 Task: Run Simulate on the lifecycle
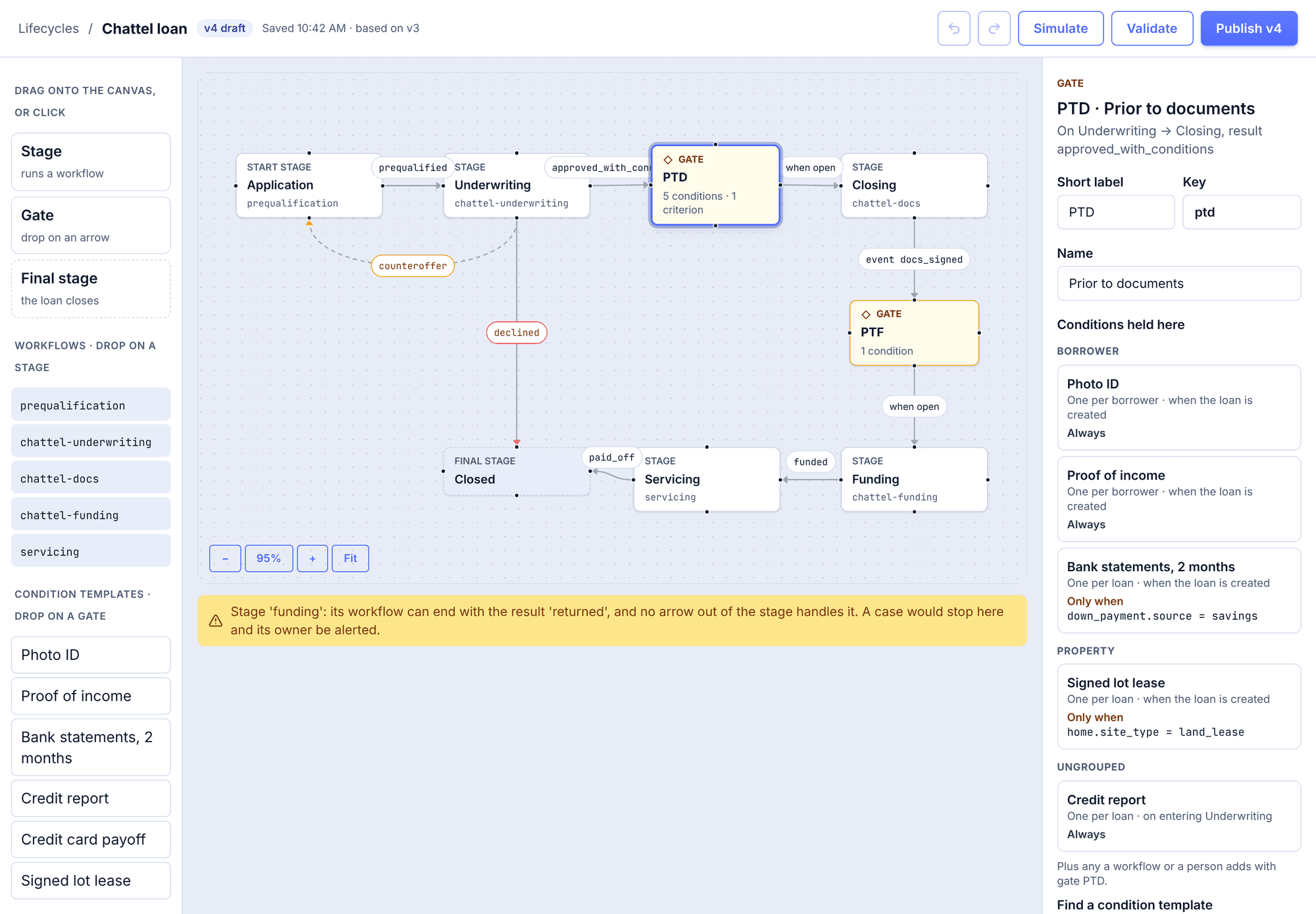point(1060,28)
